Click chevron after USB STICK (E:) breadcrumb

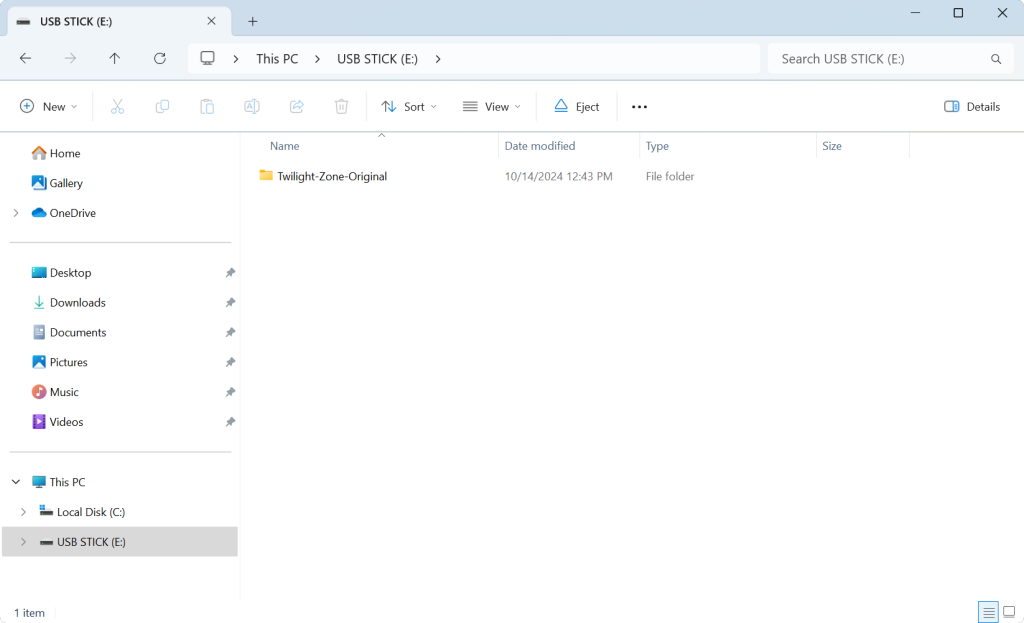point(438,59)
